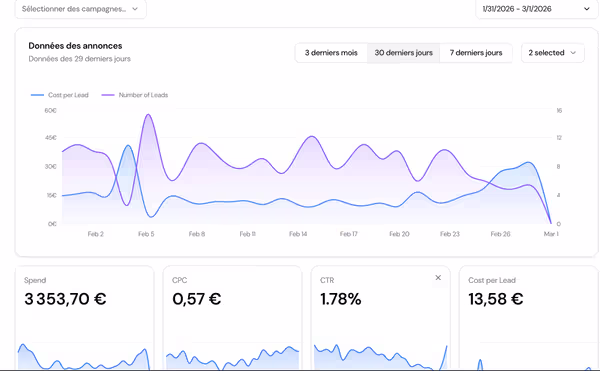
Task: Click the Données des 29 derniers jours subtitle
Action: click(80, 59)
